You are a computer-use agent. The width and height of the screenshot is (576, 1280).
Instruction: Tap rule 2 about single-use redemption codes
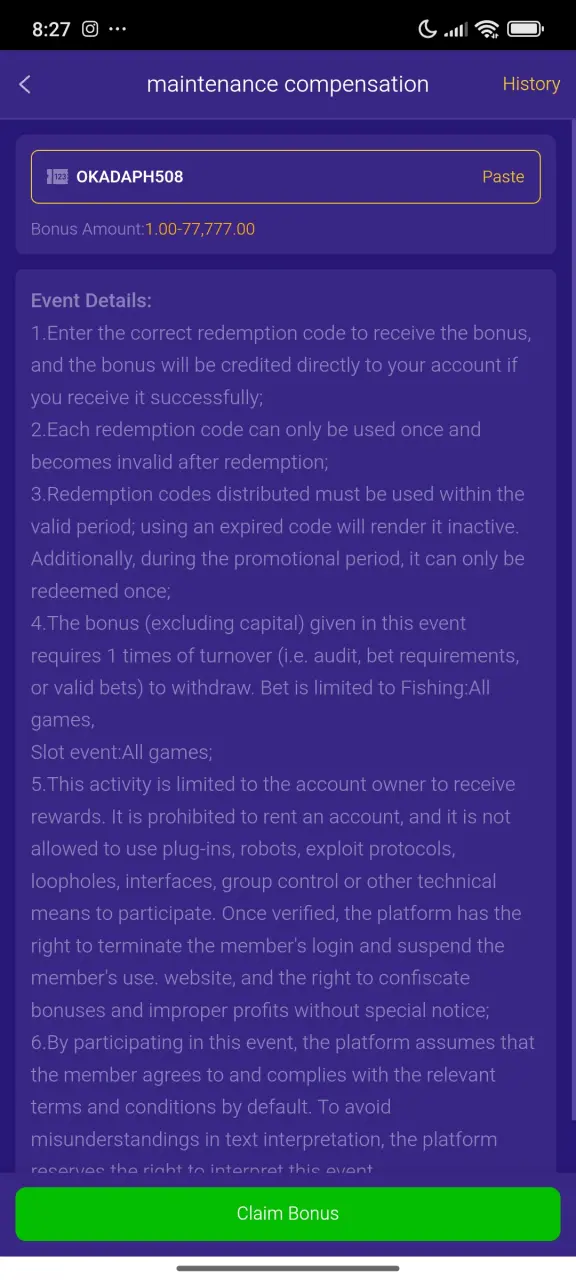tap(256, 446)
